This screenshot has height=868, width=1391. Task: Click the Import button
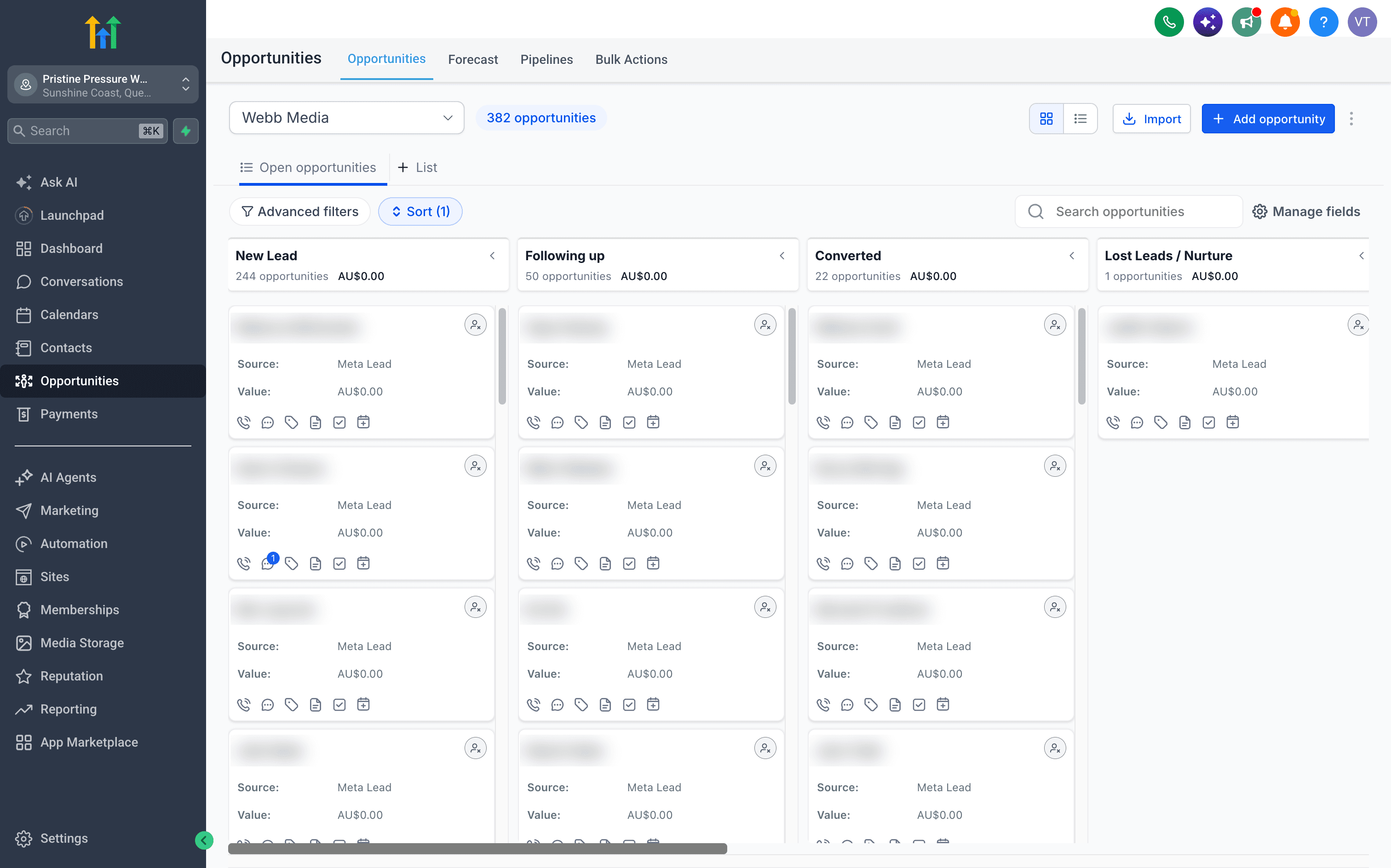pyautogui.click(x=1151, y=119)
